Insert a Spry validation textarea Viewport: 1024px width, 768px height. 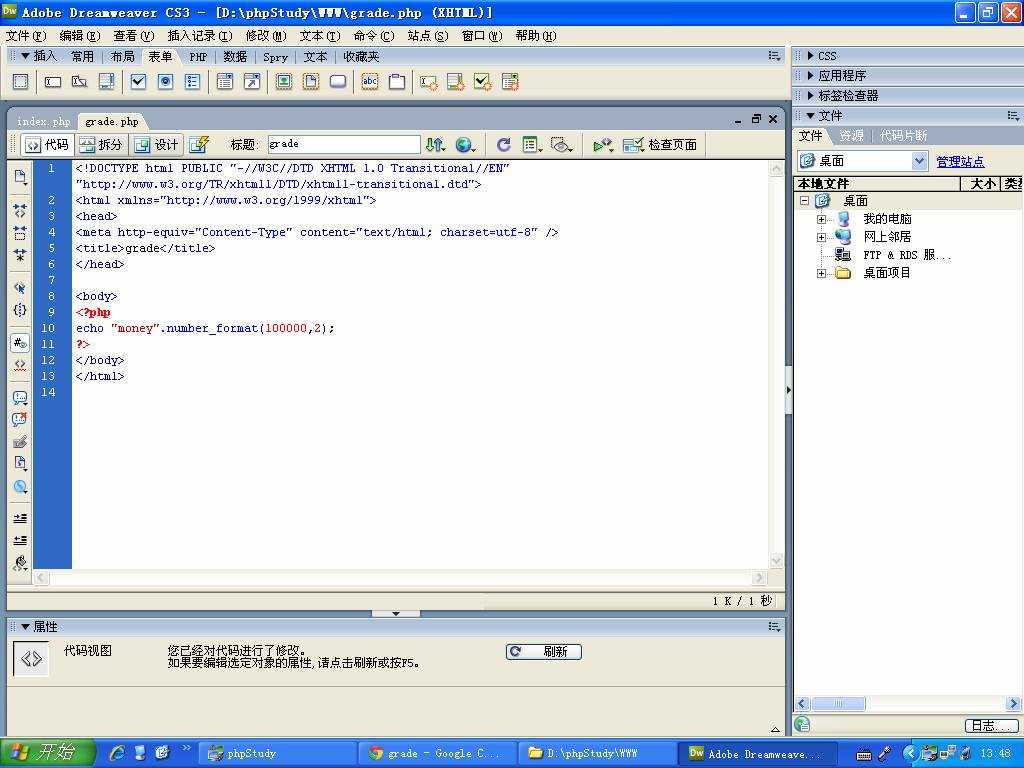456,82
